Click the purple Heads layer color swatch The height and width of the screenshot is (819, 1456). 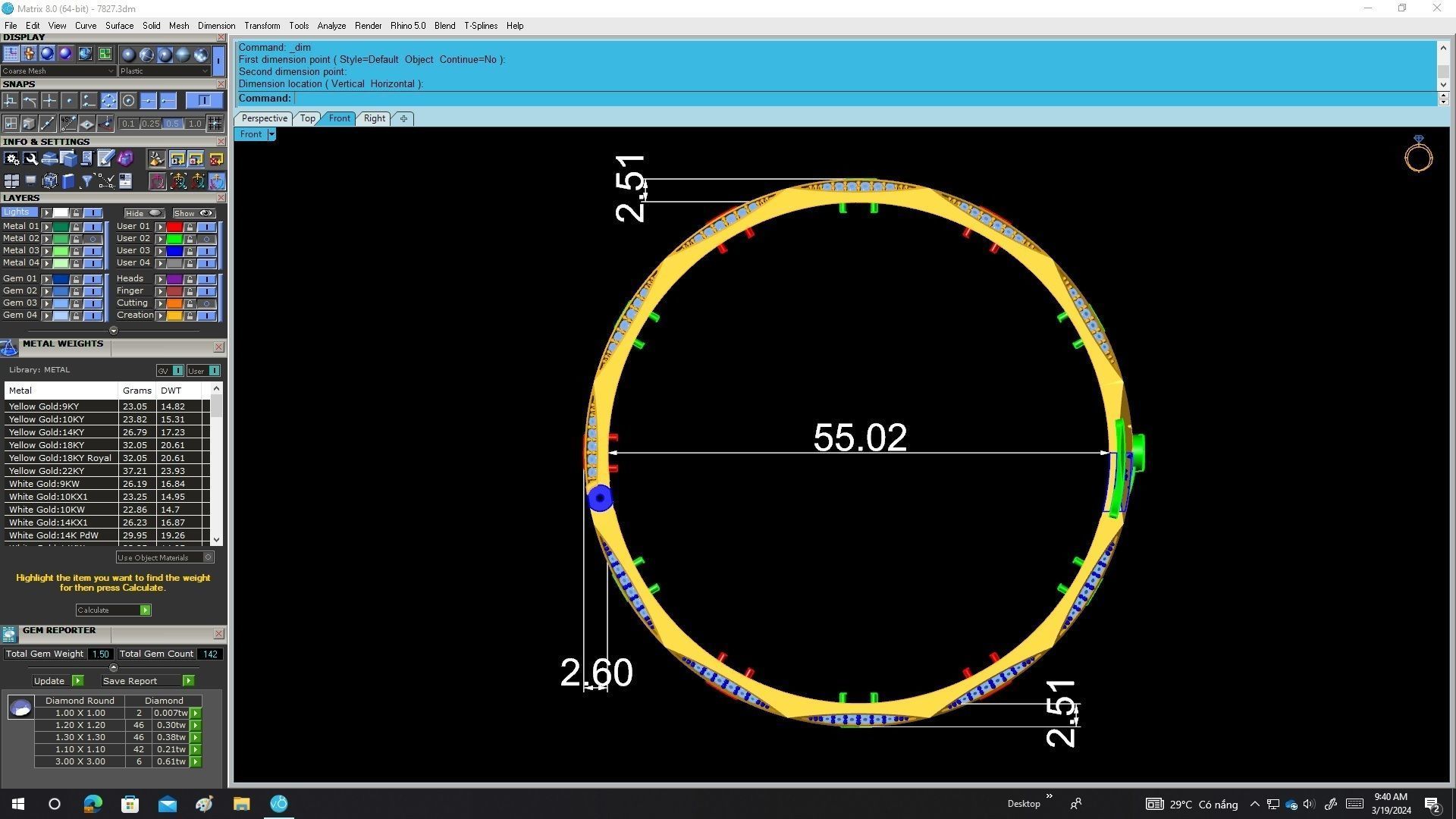click(174, 279)
